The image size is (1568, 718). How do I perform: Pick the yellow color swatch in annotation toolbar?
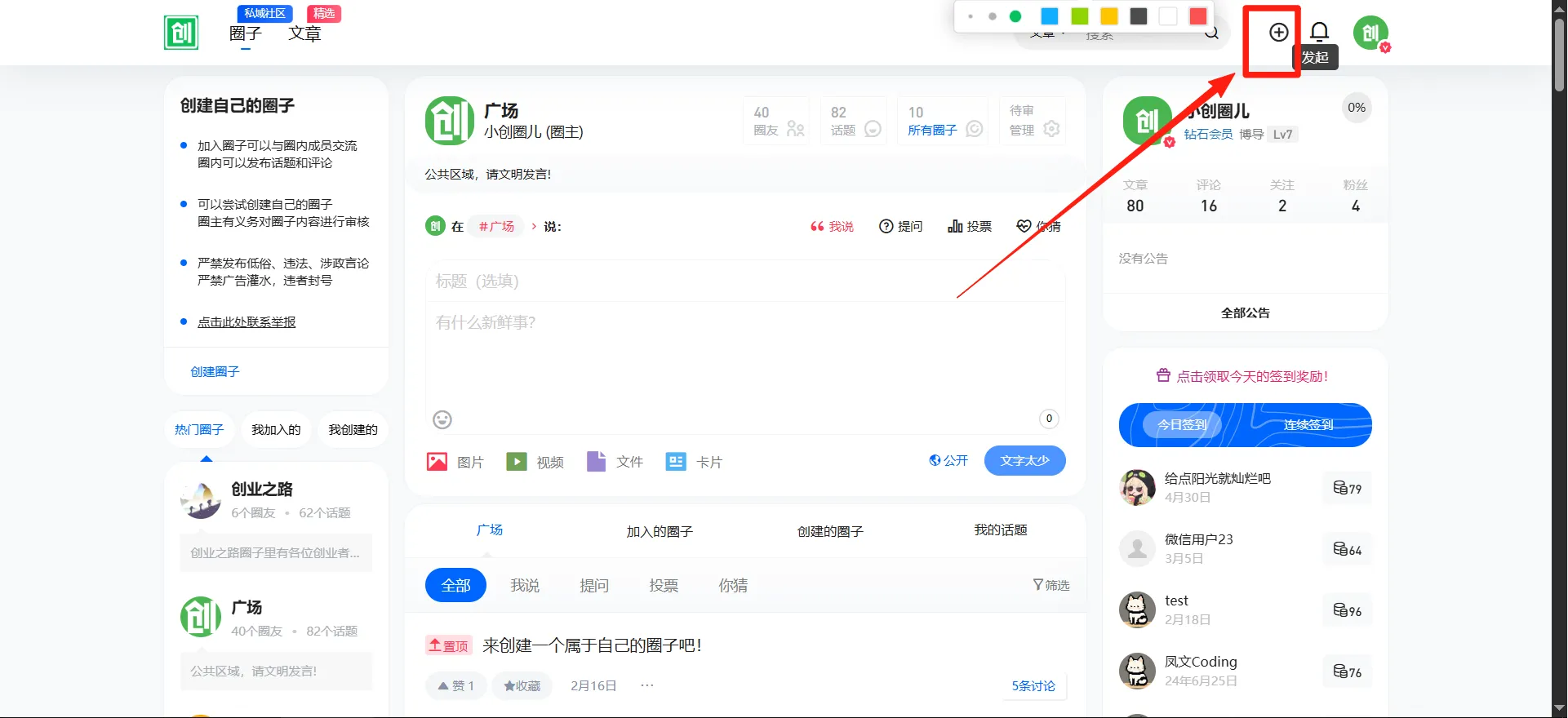[x=1108, y=16]
